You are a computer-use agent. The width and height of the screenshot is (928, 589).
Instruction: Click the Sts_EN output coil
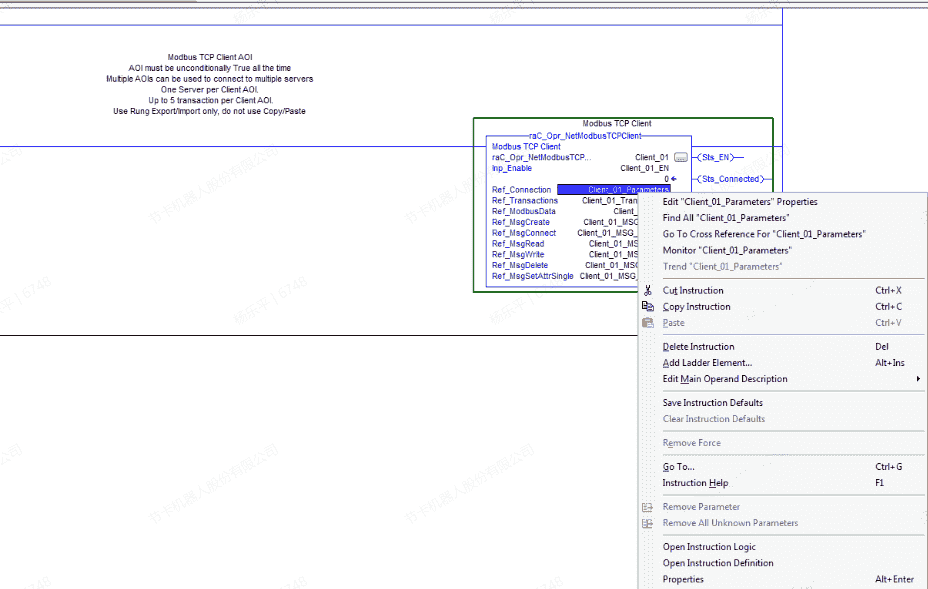[715, 157]
